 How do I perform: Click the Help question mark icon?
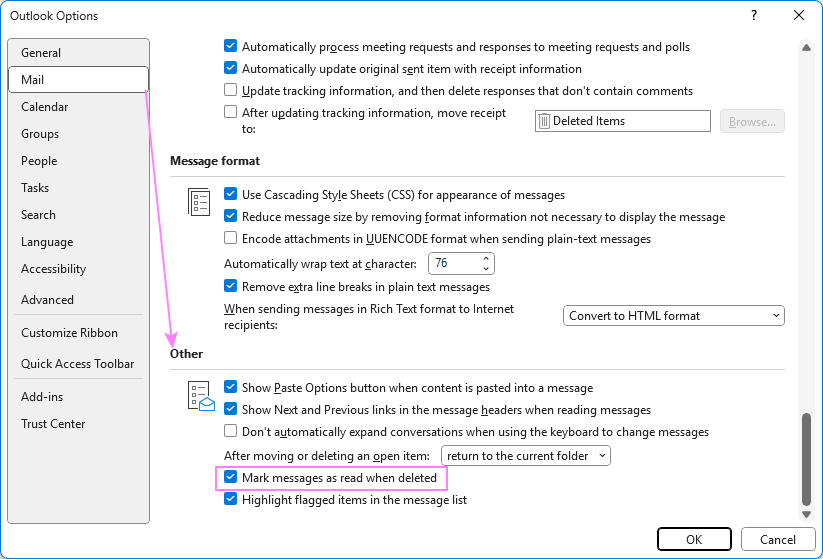pyautogui.click(x=752, y=15)
